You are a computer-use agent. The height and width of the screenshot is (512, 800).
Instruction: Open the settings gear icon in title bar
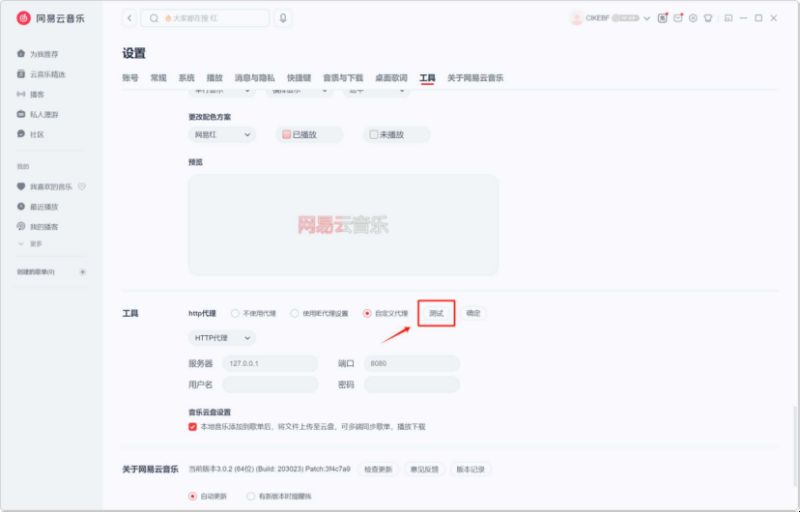click(693, 18)
